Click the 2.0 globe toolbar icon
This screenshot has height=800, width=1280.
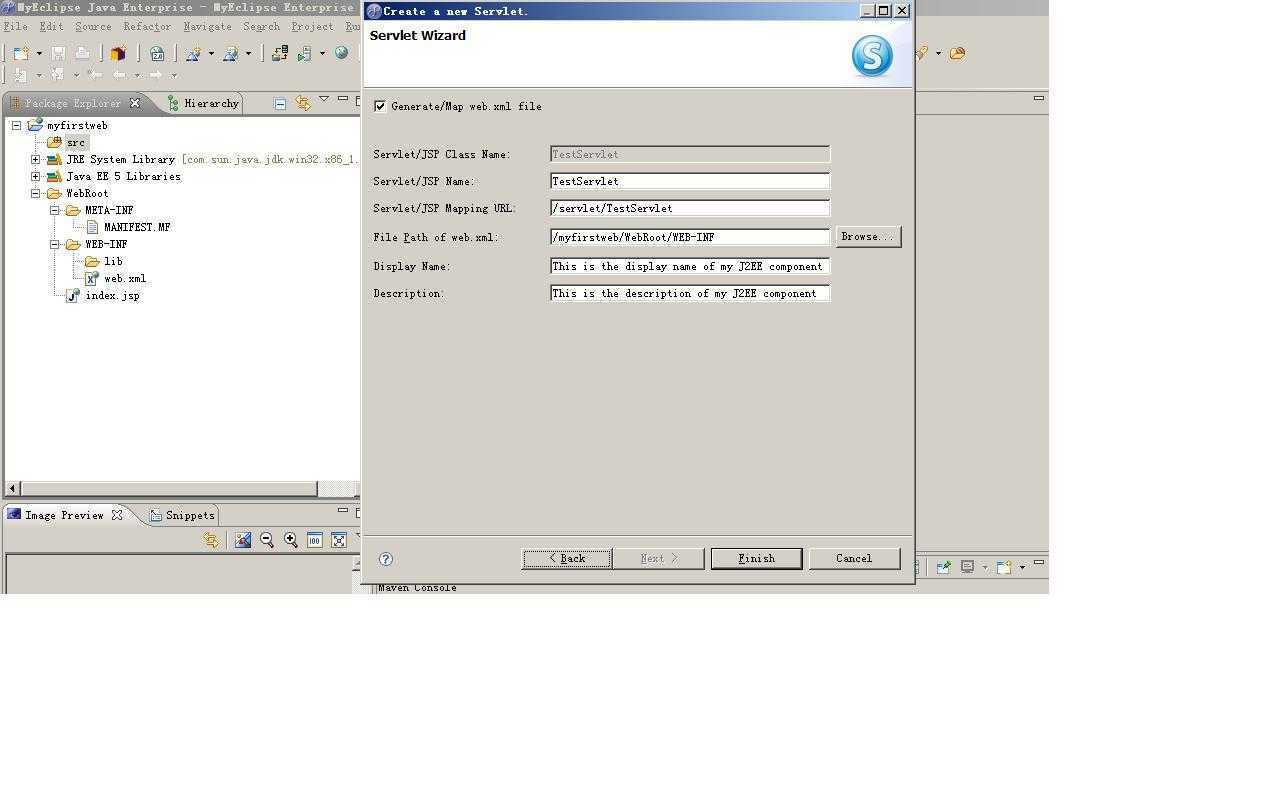(157, 53)
